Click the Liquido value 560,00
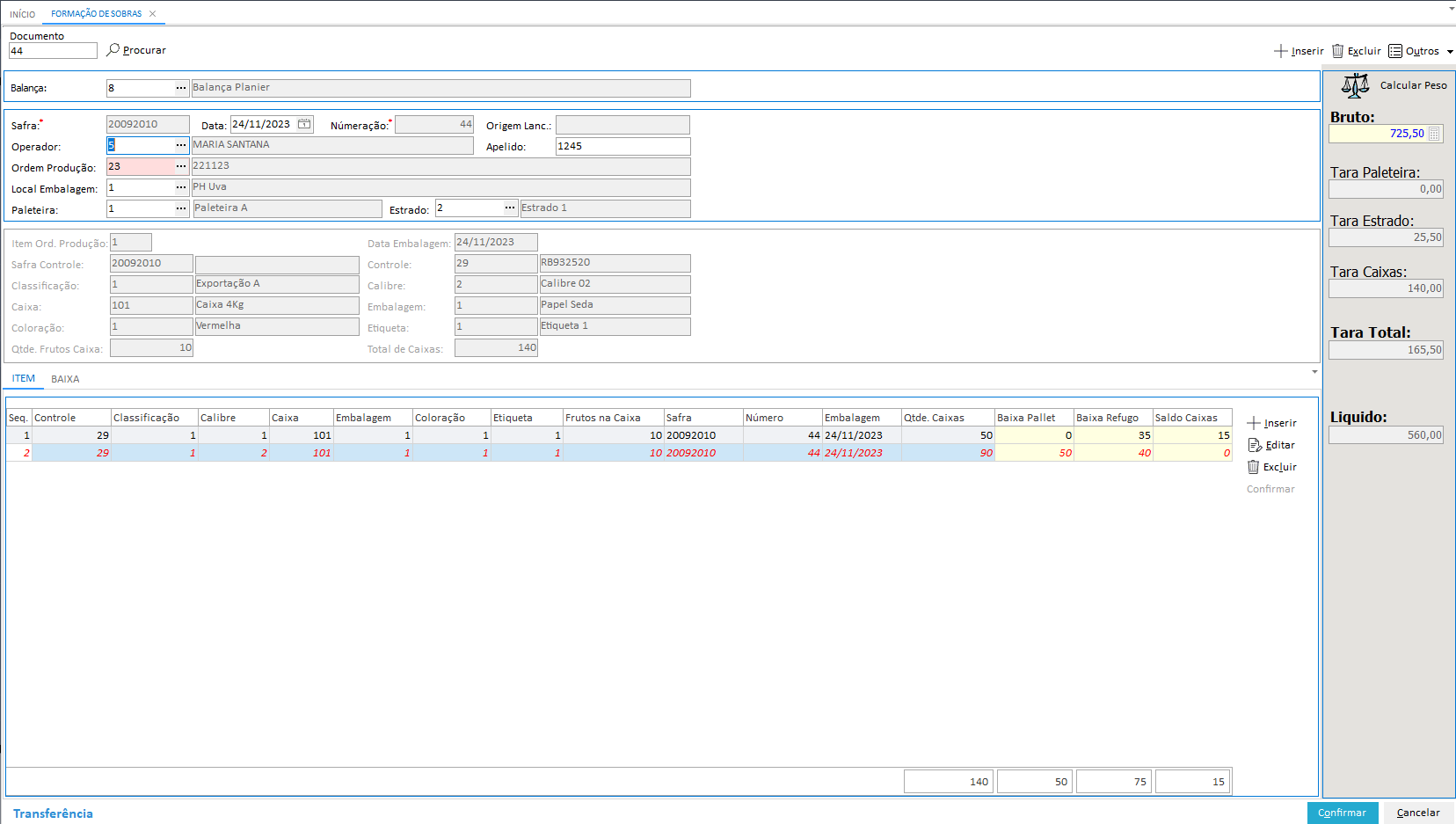Viewport: 1456px width, 824px height. click(1386, 435)
